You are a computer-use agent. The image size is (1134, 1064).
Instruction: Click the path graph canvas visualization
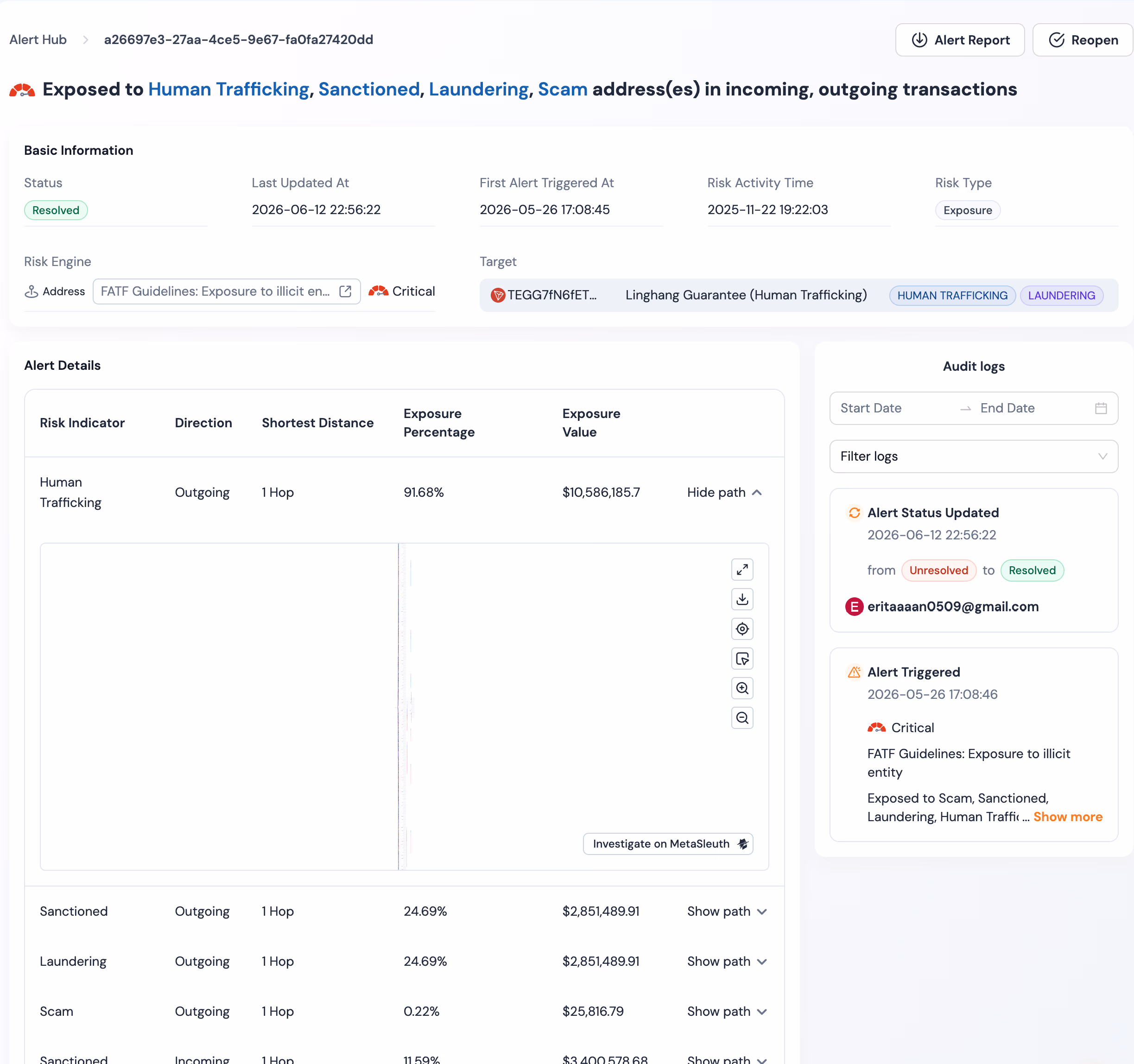click(x=405, y=706)
